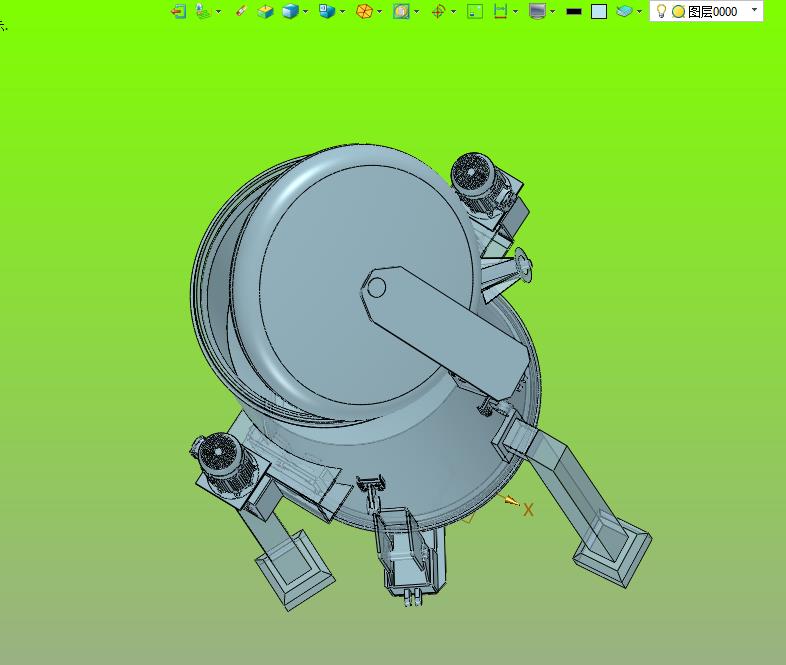Click the stacked layers icon
This screenshot has height=665, width=786.
tap(624, 11)
